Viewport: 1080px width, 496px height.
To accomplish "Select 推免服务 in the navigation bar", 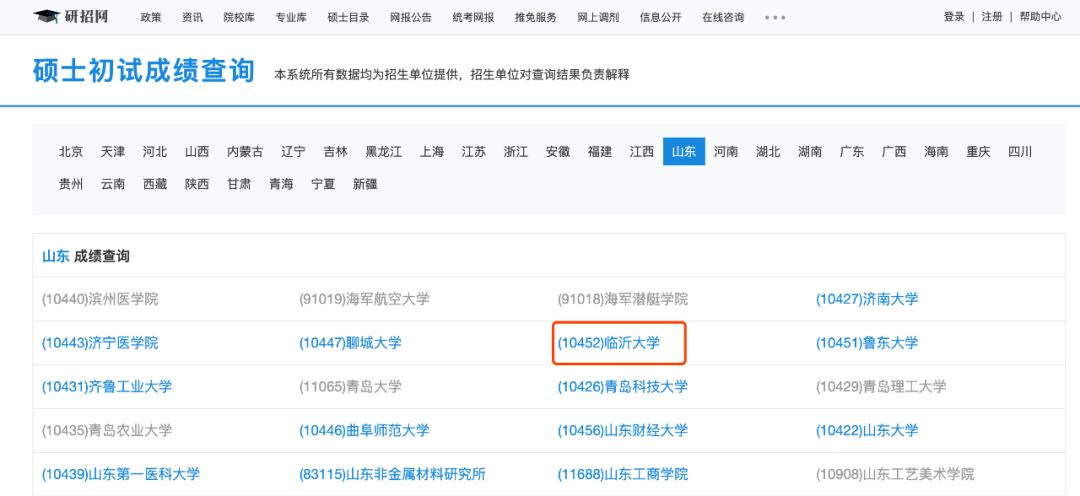I will 536,17.
